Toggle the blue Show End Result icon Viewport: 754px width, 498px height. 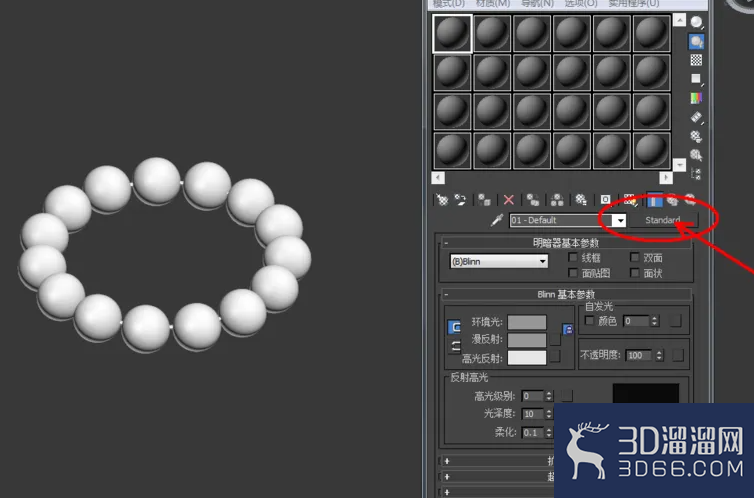[x=654, y=199]
